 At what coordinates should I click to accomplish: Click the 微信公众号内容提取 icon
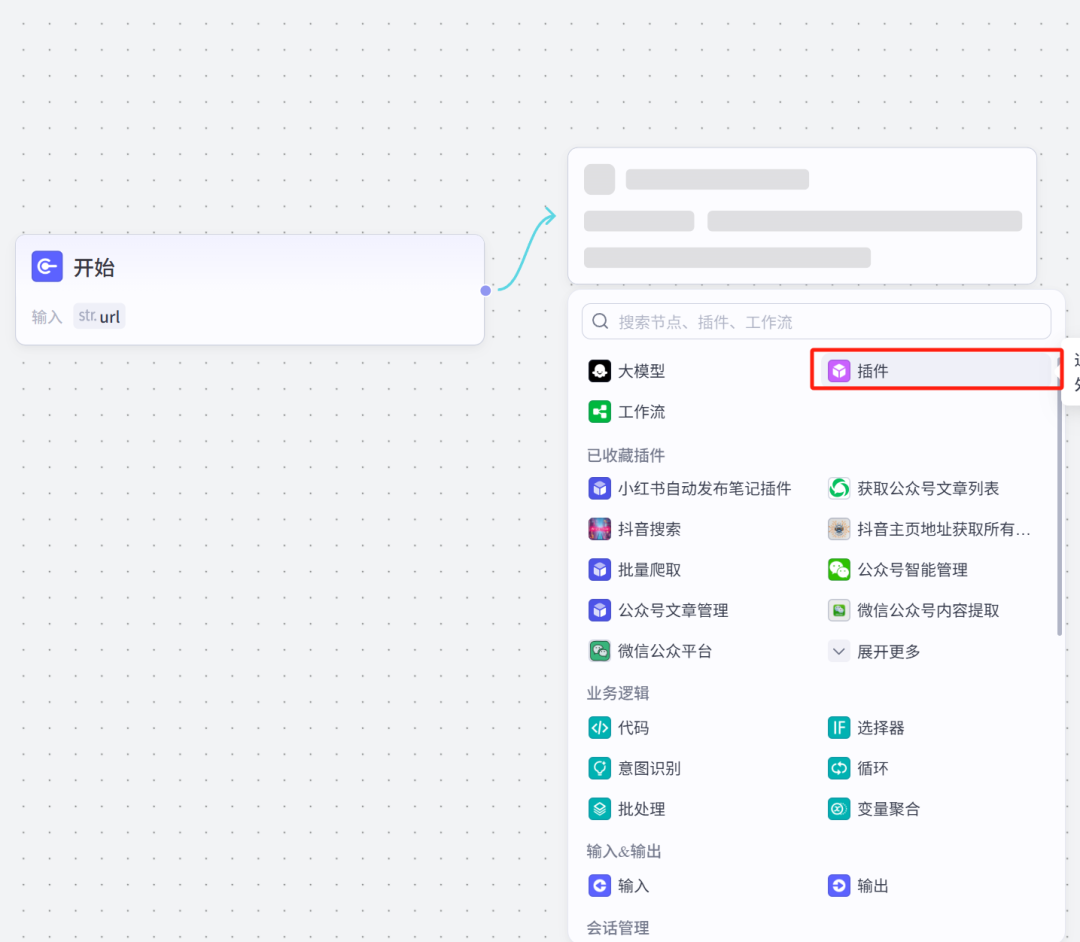pyautogui.click(x=838, y=610)
